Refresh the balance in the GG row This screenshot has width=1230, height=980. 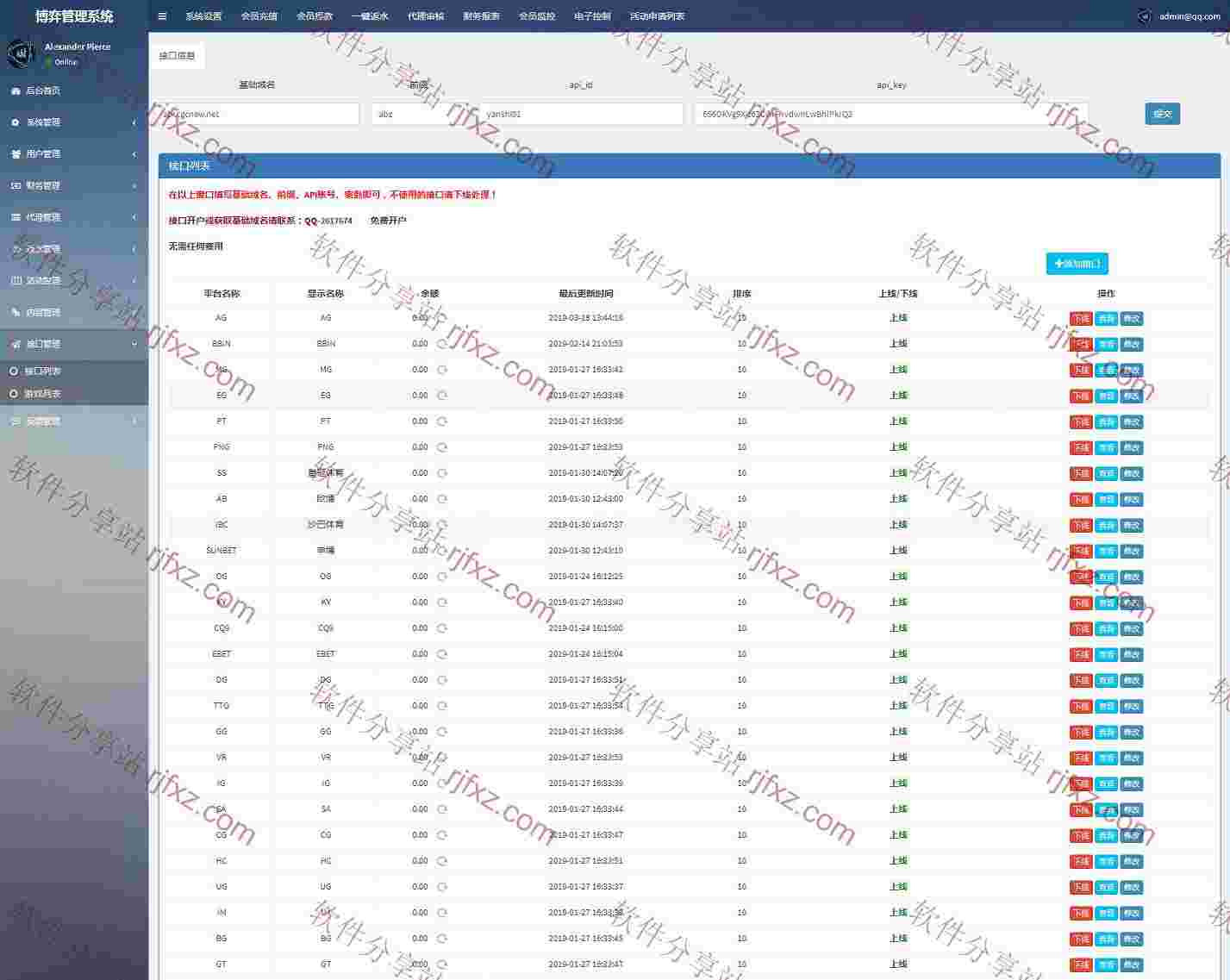tap(442, 732)
